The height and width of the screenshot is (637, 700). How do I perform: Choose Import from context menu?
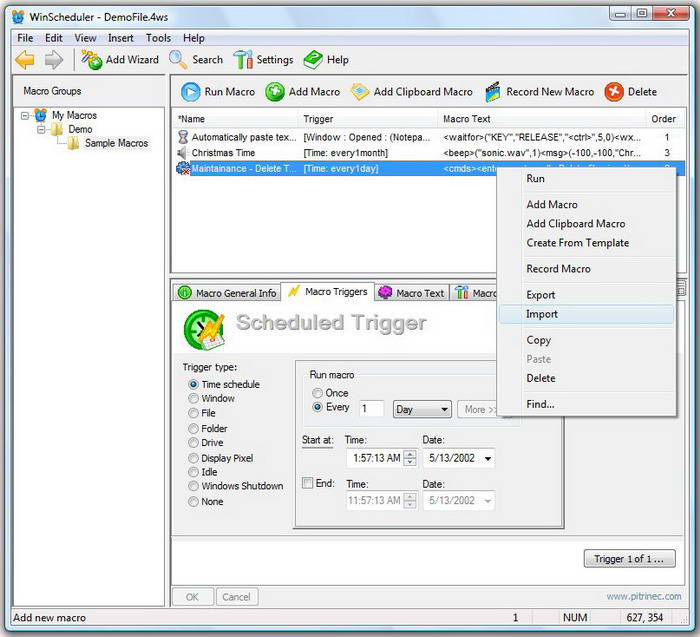[586, 314]
